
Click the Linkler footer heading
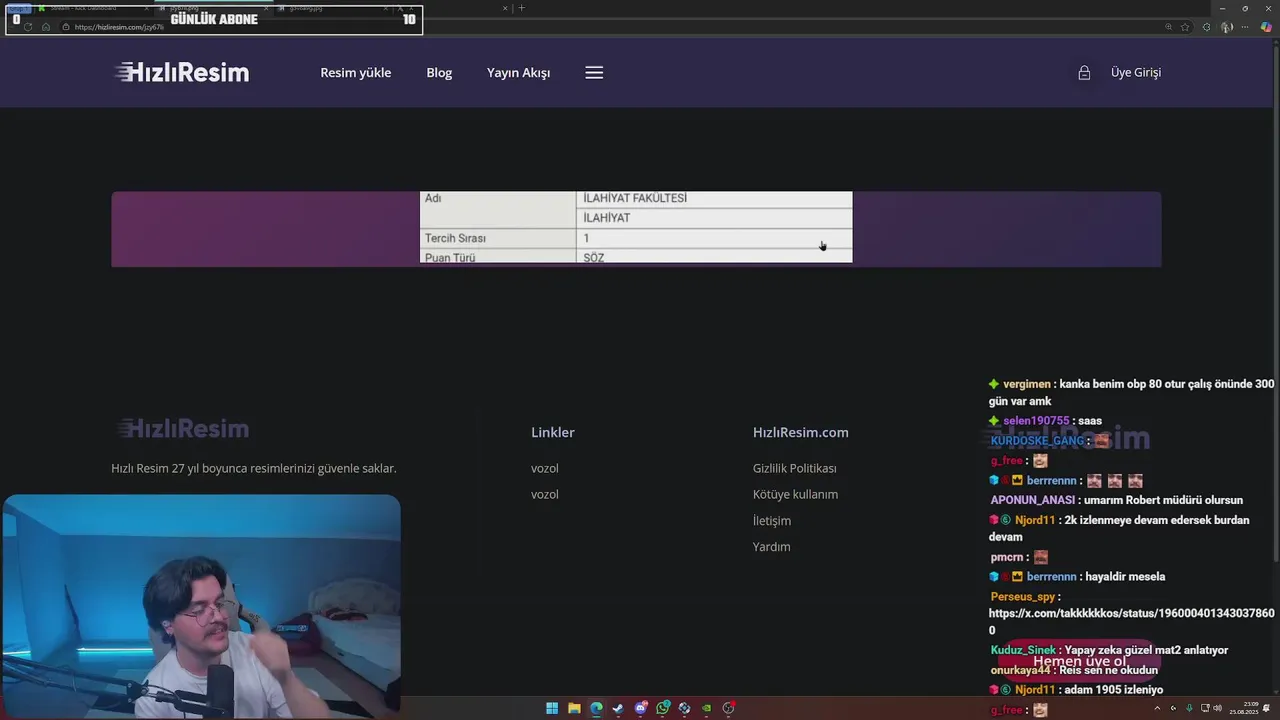[552, 432]
